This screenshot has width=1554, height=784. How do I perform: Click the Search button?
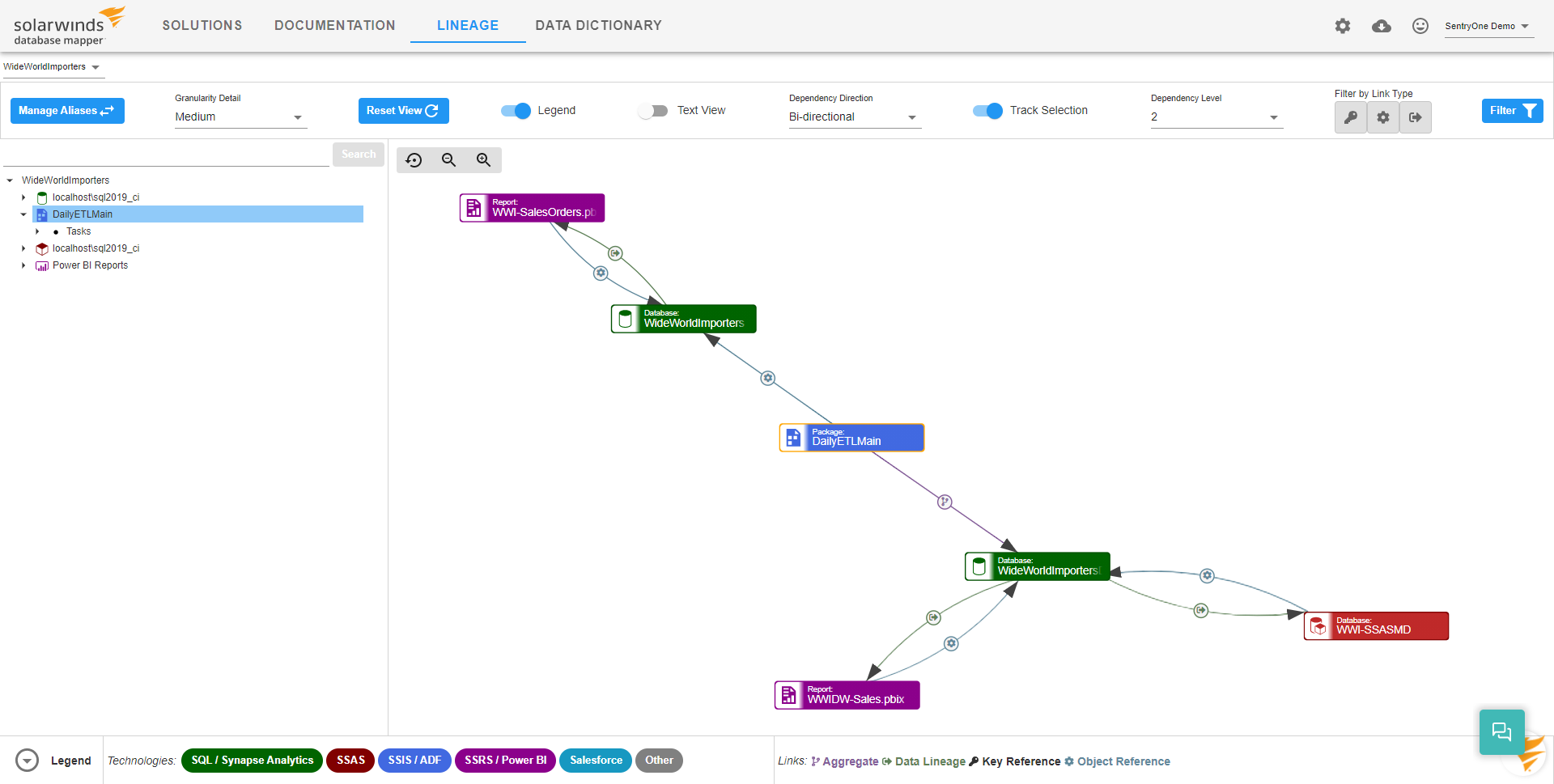359,155
